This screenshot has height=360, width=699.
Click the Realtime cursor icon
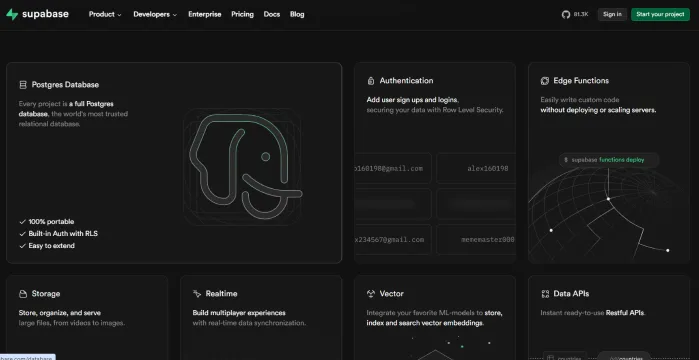point(197,294)
